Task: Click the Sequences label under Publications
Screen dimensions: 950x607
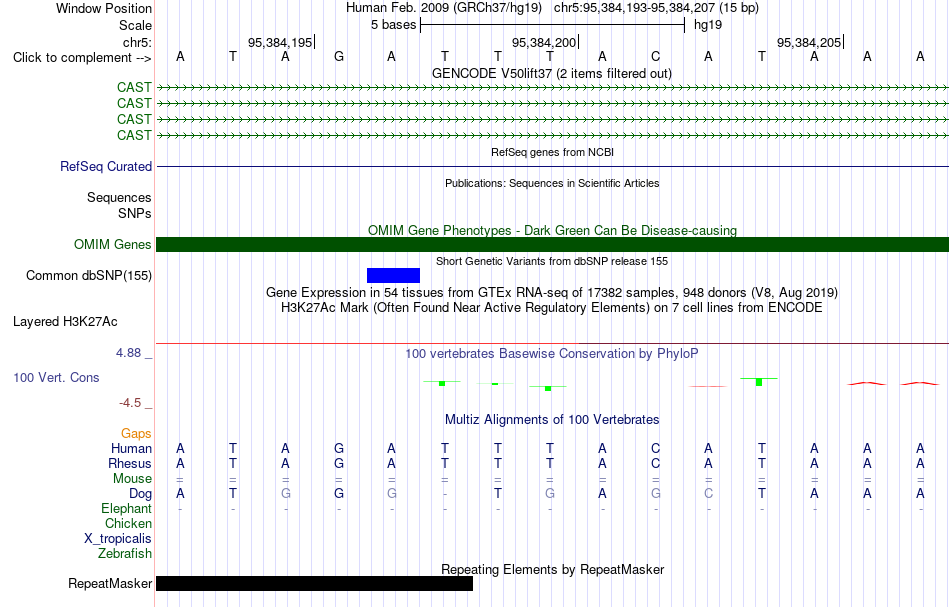Action: (119, 197)
